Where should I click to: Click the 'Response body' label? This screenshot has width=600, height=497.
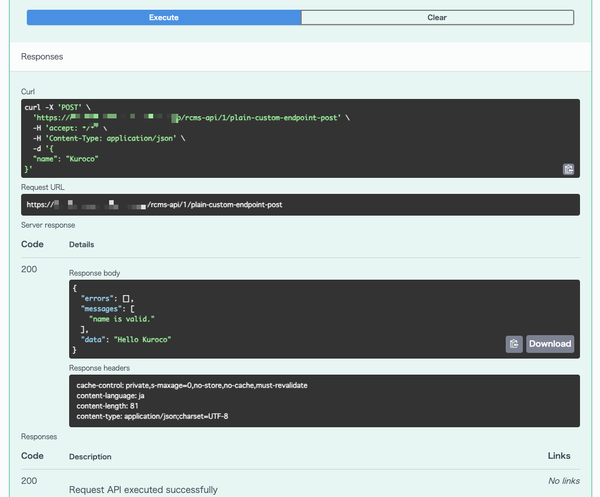pyautogui.click(x=95, y=273)
